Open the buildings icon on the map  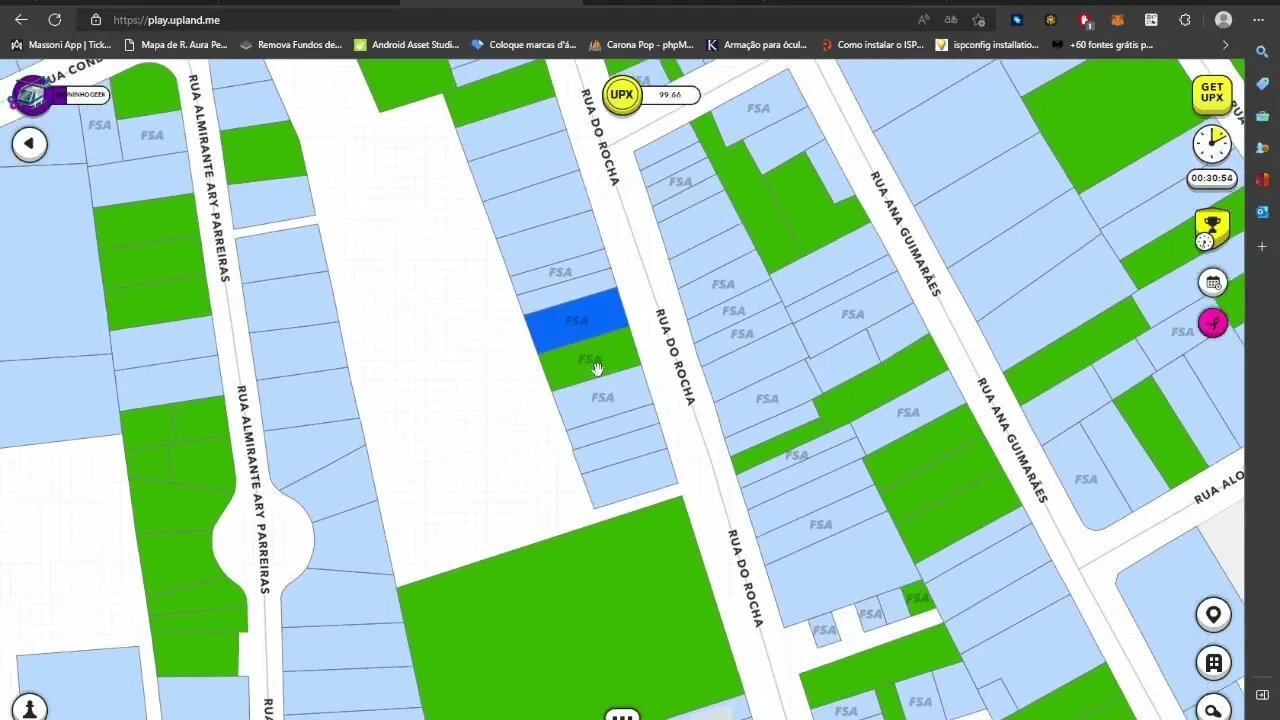point(1213,663)
